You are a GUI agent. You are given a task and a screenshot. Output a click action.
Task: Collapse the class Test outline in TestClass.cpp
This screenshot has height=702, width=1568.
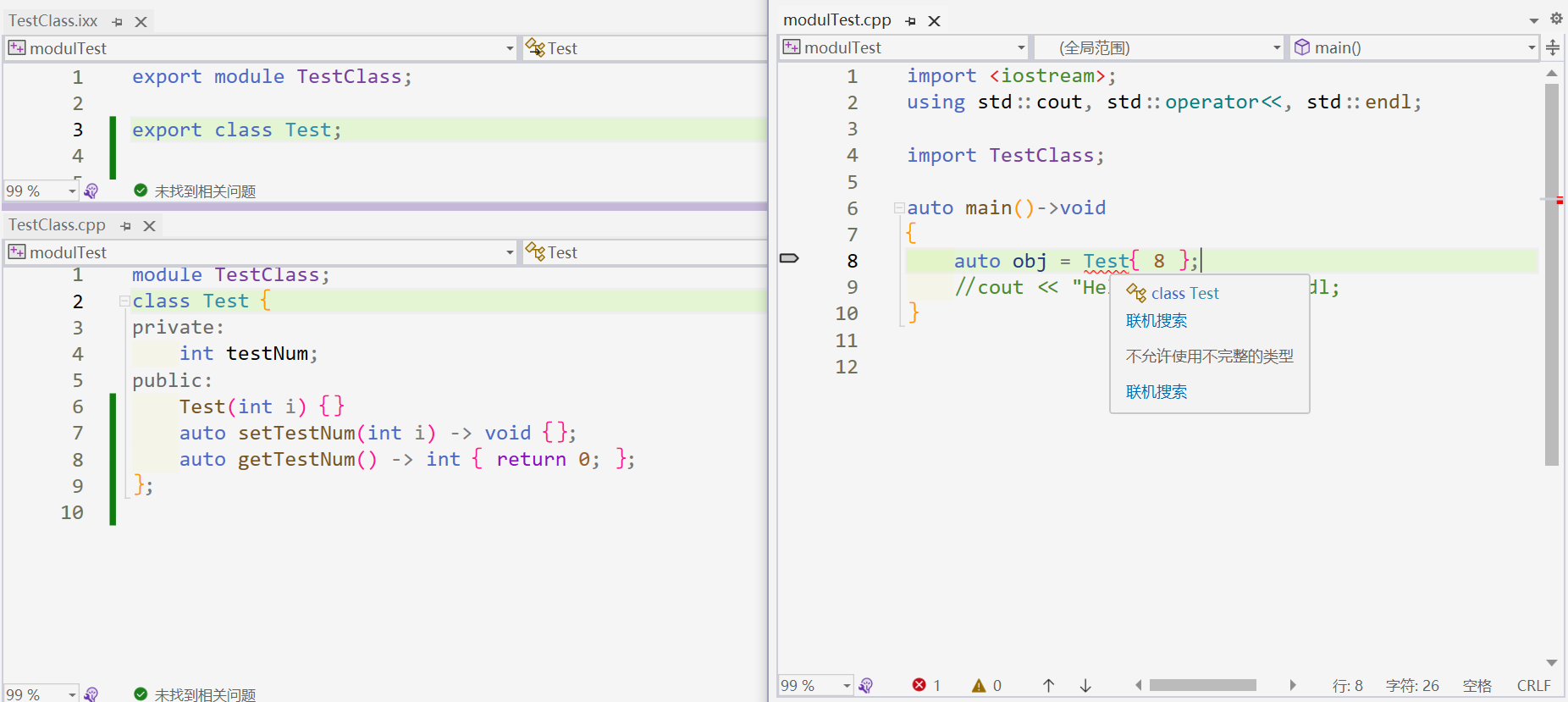click(124, 301)
